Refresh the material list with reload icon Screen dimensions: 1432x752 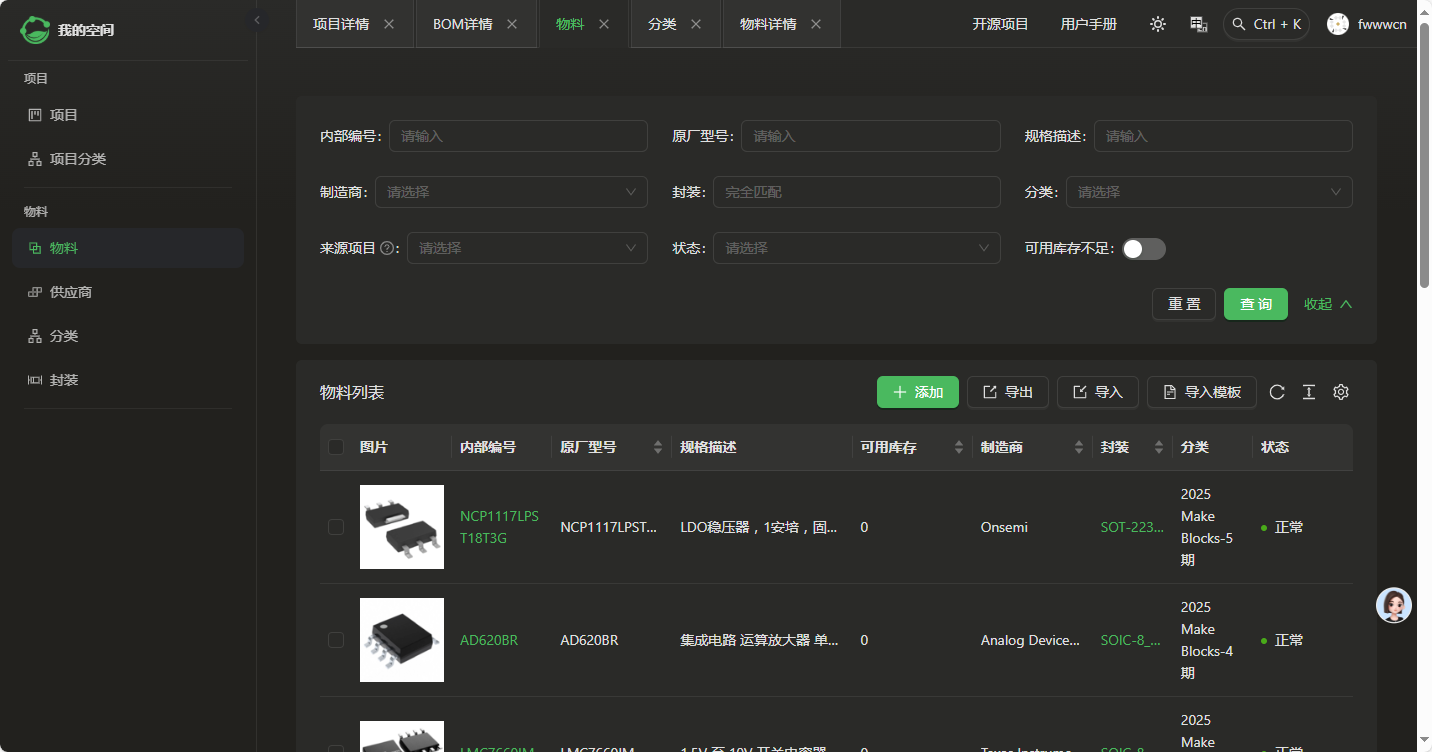click(x=1277, y=392)
